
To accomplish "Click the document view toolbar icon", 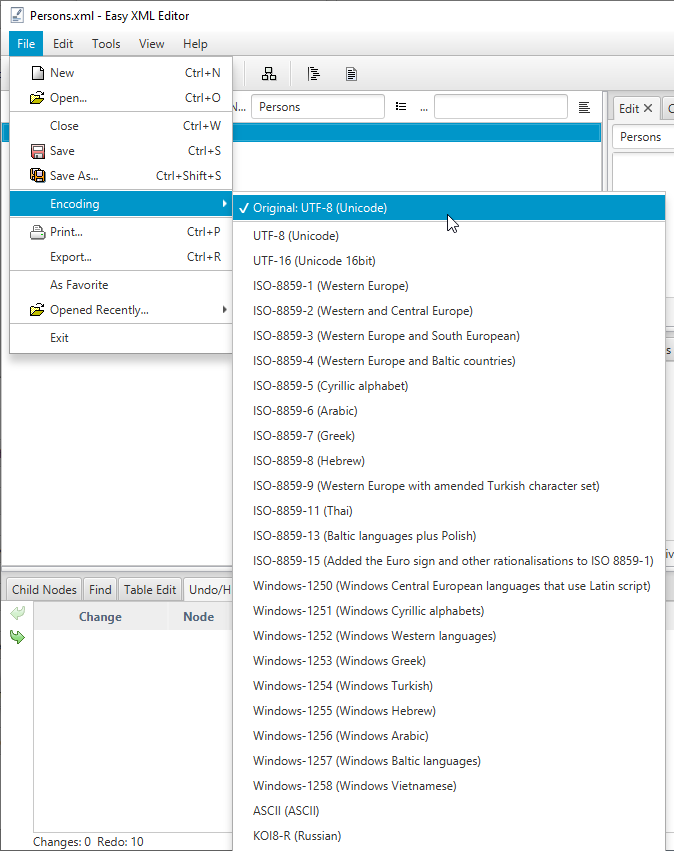I will 351,74.
